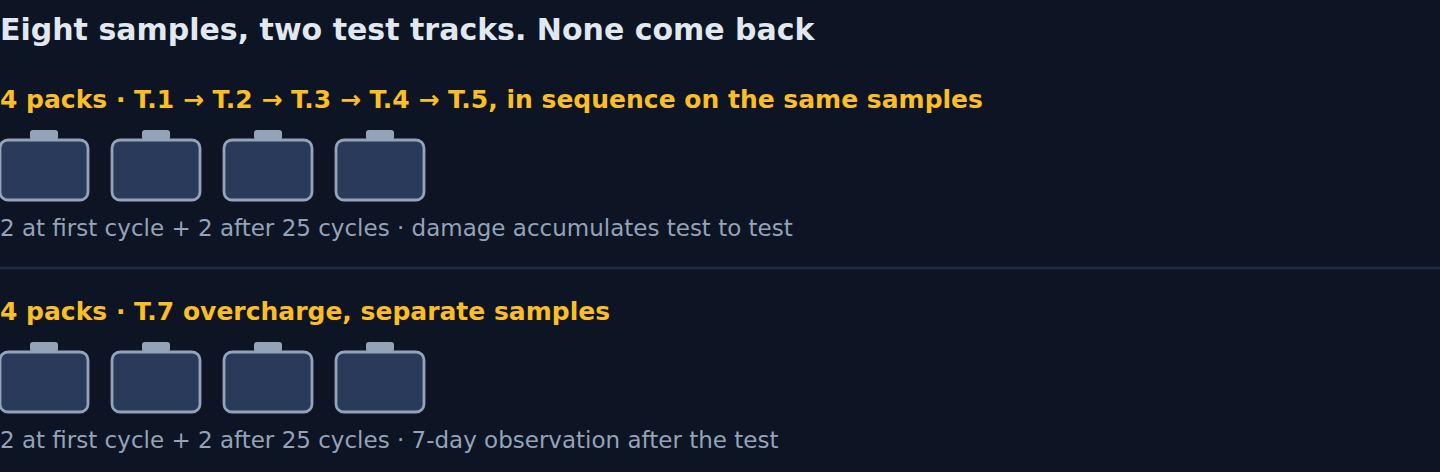Image resolution: width=1440 pixels, height=472 pixels.
Task: Click '2 at first cycle' in the first caption
Action: (x=83, y=228)
